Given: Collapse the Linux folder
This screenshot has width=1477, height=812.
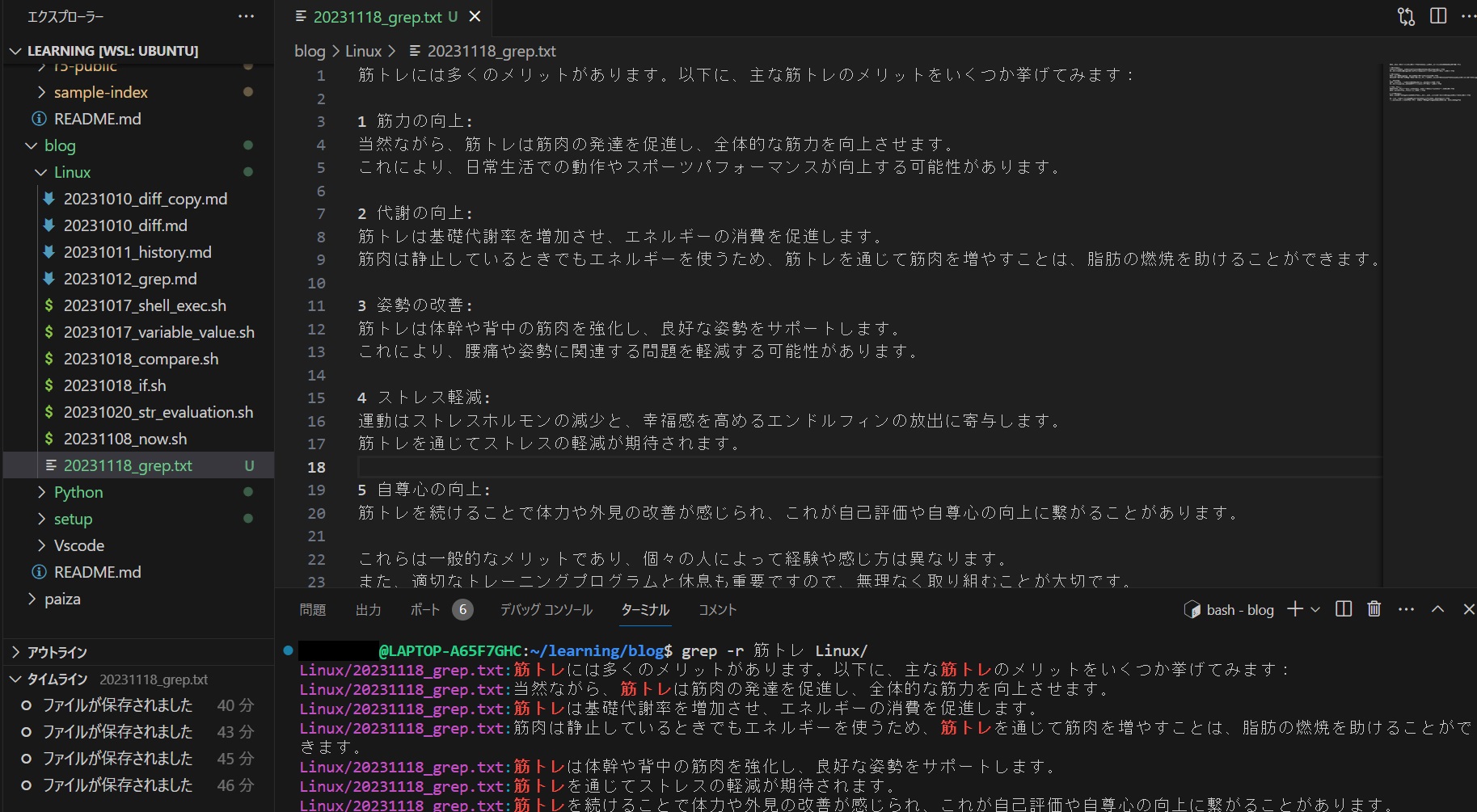Looking at the screenshot, I should pos(40,172).
